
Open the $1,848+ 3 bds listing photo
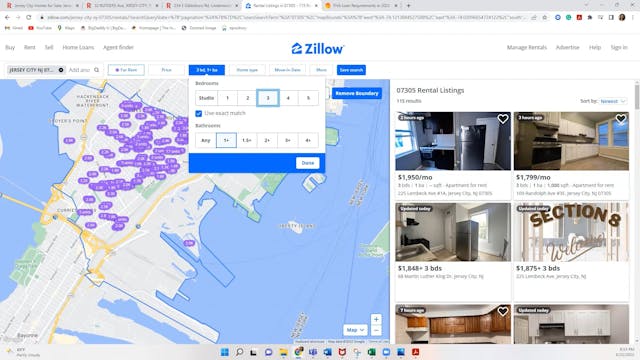(x=453, y=232)
